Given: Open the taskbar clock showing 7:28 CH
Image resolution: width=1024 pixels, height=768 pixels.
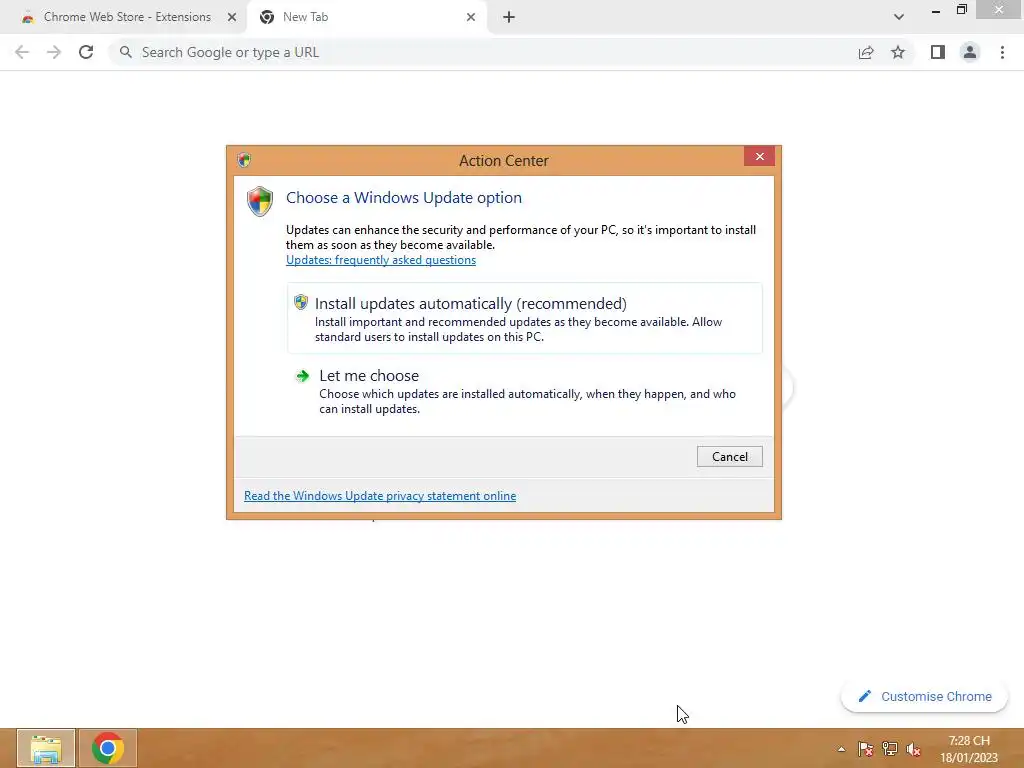Looking at the screenshot, I should [x=969, y=748].
